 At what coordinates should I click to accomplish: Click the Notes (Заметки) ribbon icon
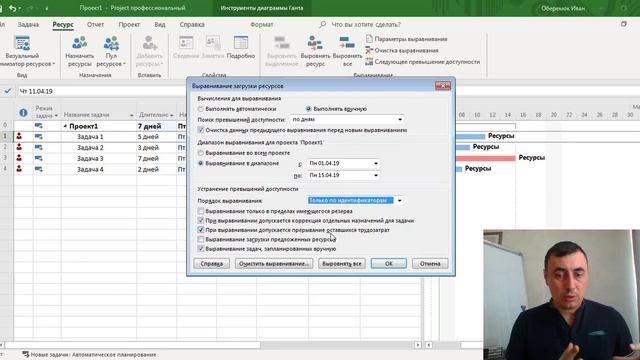point(213,43)
